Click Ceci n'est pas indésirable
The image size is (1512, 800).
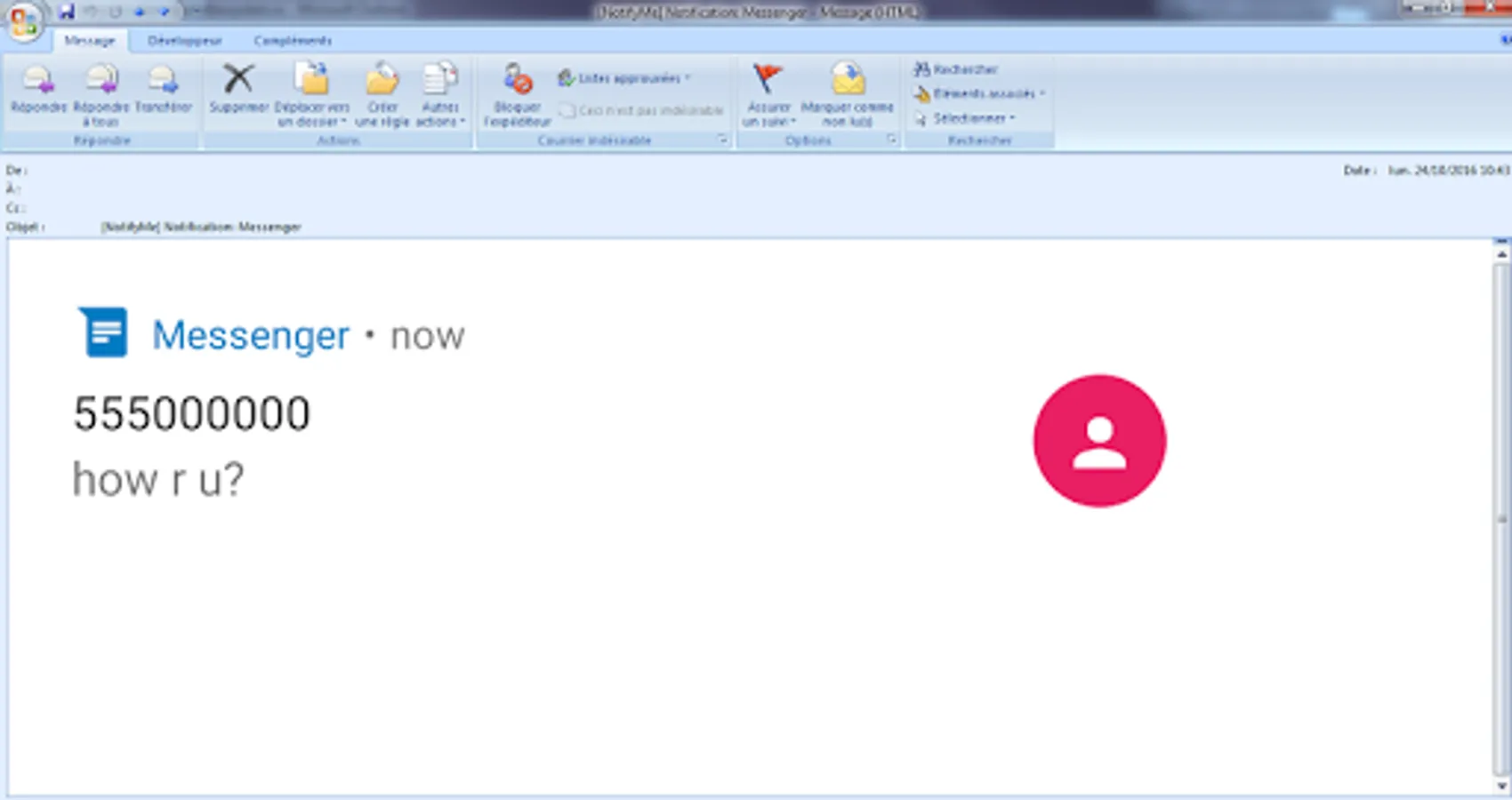pyautogui.click(x=640, y=110)
